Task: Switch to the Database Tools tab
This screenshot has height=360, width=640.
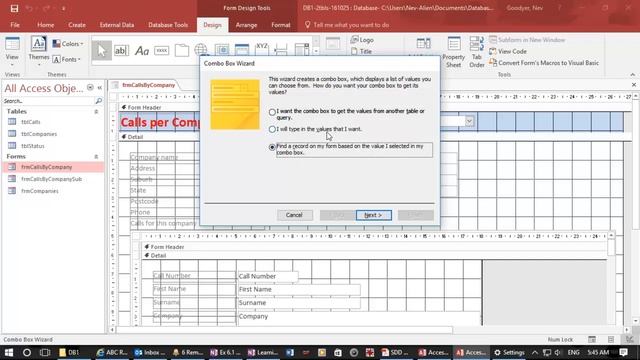Action: tap(168, 25)
